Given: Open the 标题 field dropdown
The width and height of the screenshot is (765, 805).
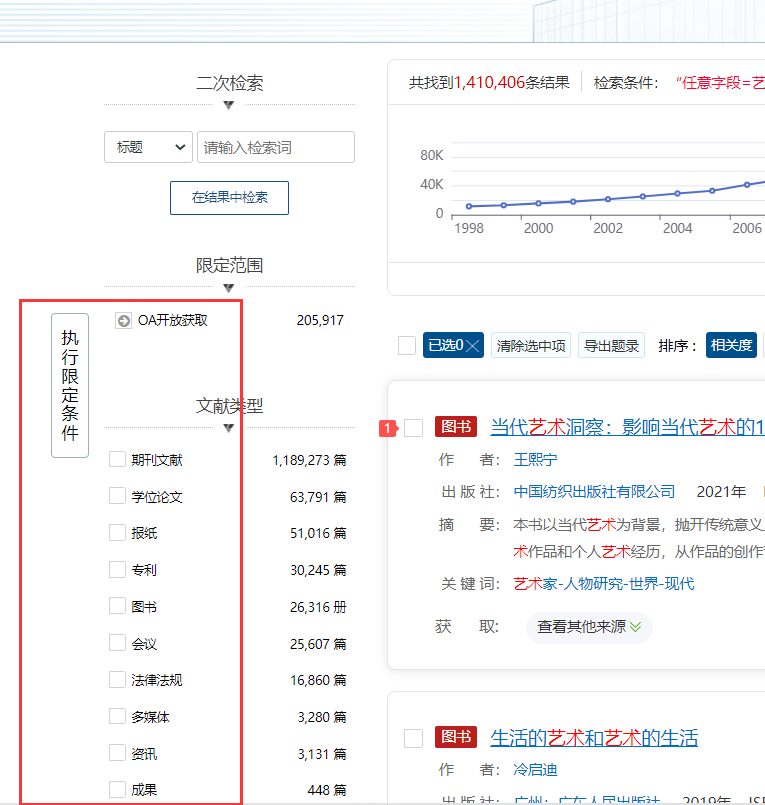Looking at the screenshot, I should [x=148, y=147].
